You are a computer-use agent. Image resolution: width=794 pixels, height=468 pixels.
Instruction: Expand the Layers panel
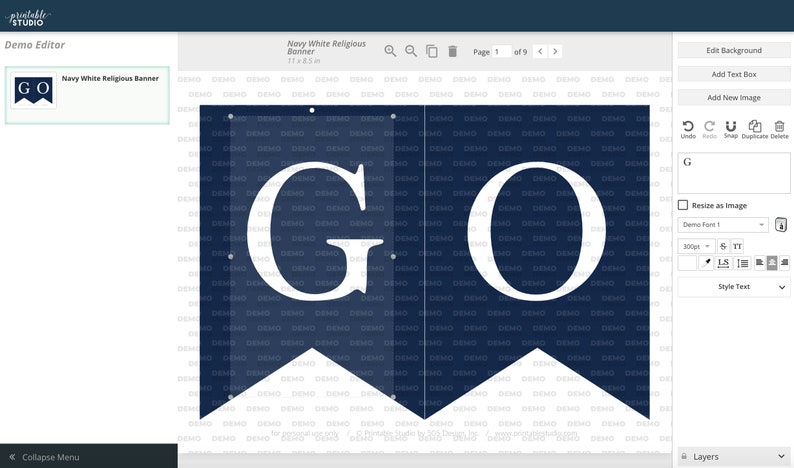coord(734,456)
